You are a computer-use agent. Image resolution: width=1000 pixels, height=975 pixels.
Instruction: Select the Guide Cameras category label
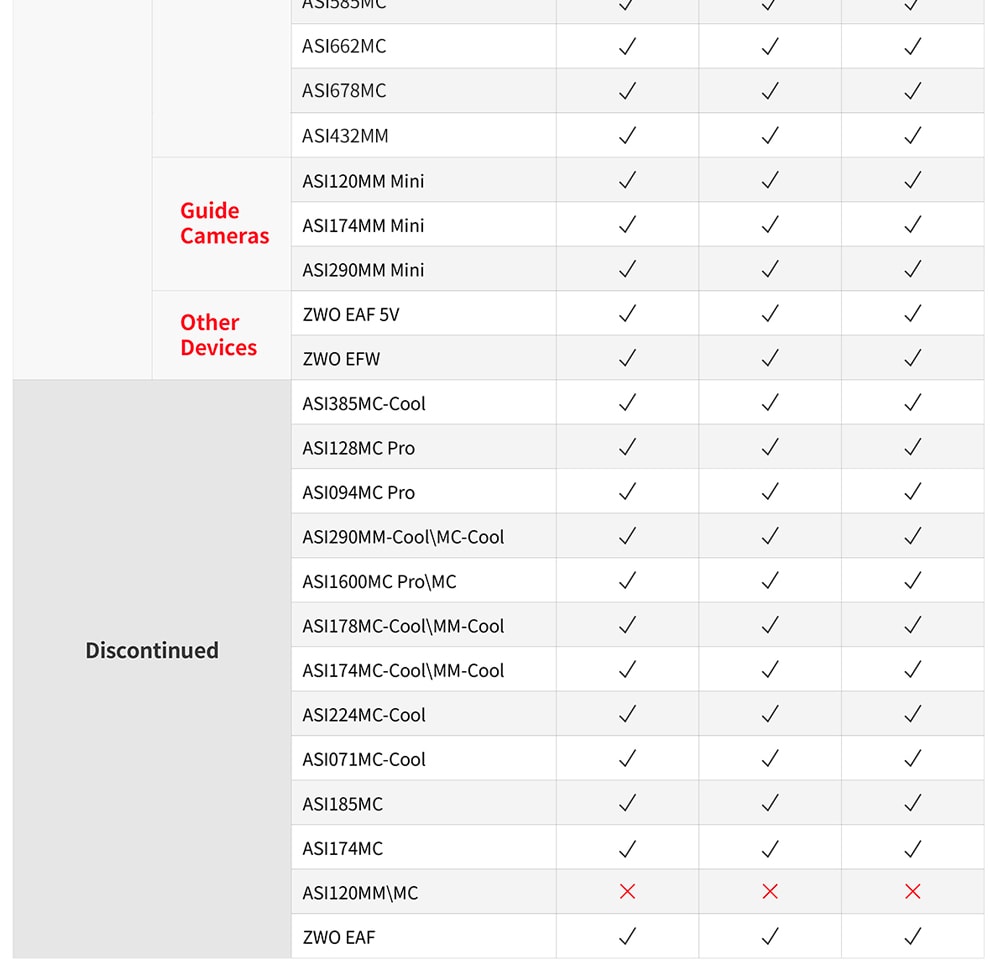coord(224,223)
